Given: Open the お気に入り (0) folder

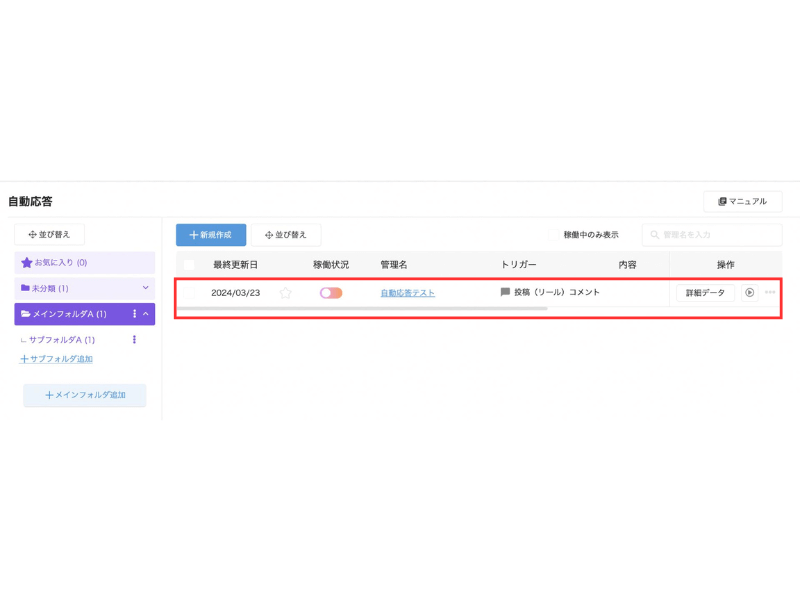Looking at the screenshot, I should pyautogui.click(x=85, y=262).
